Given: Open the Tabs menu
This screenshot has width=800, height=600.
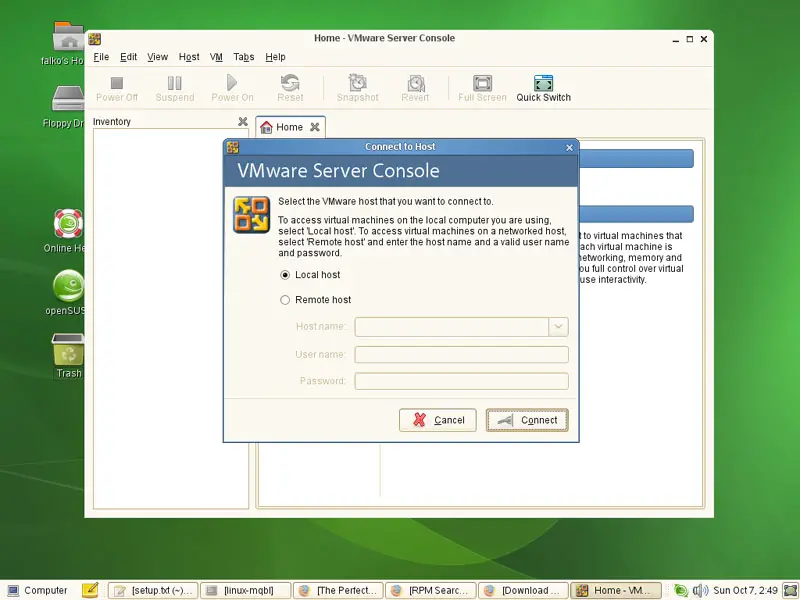Looking at the screenshot, I should [244, 57].
